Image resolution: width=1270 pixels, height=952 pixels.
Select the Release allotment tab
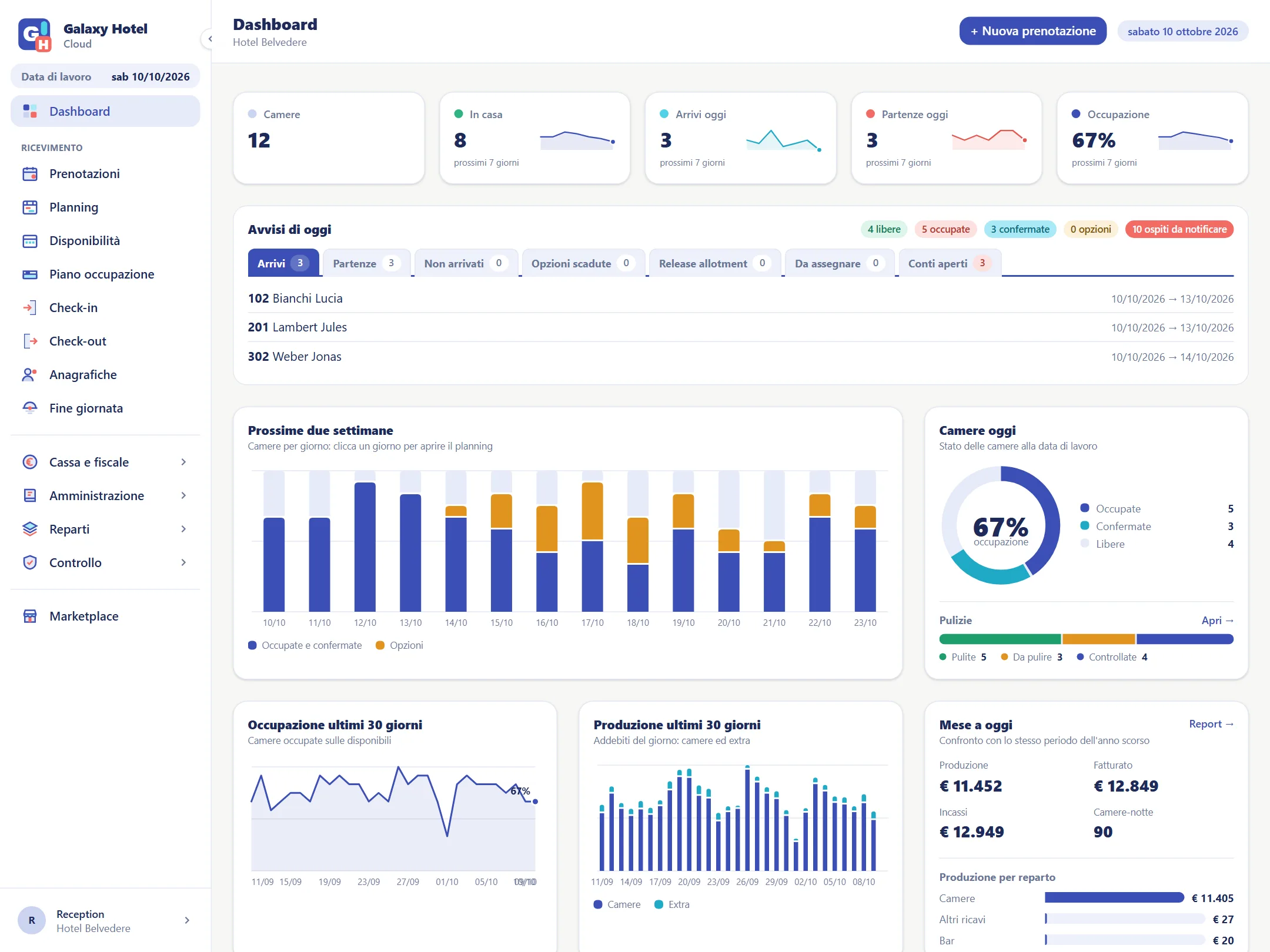[715, 263]
